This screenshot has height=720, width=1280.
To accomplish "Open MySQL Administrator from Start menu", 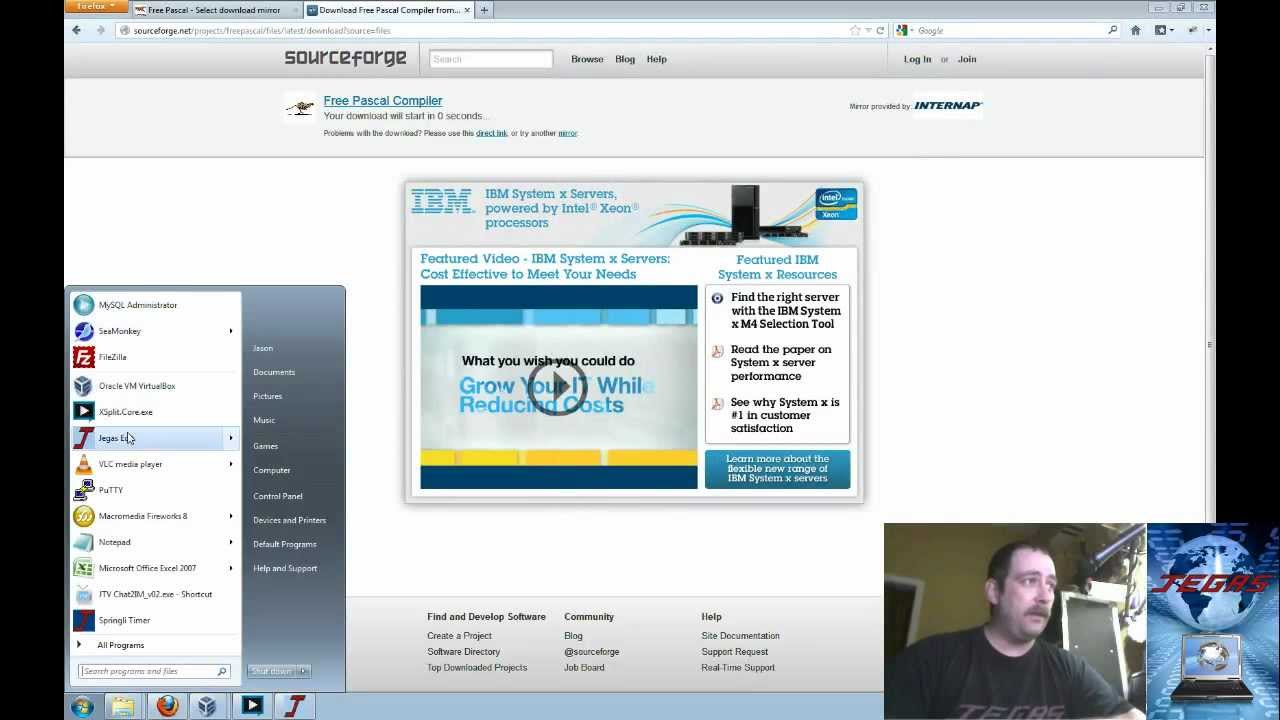I will 155,305.
